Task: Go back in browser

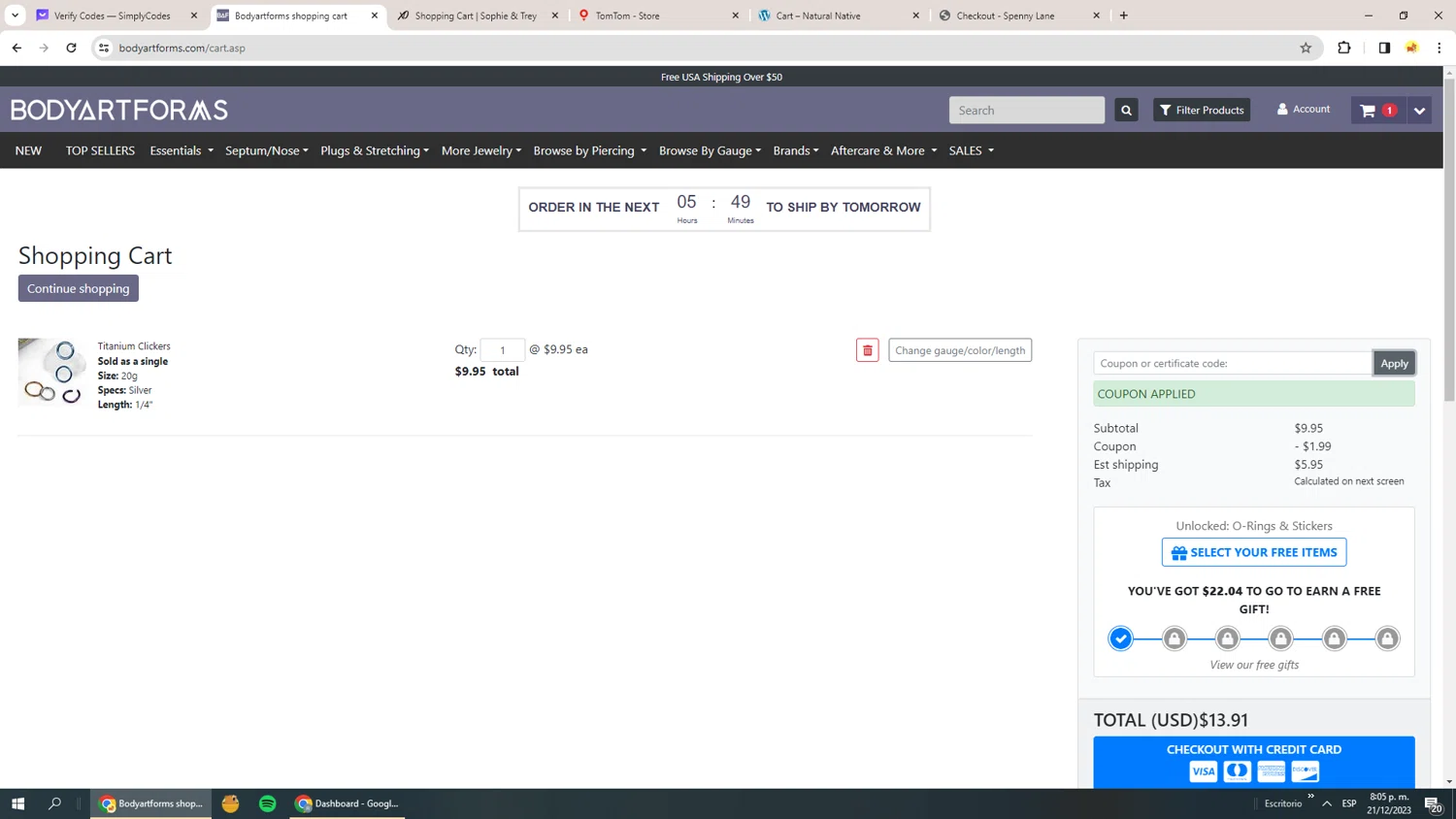Action: click(x=17, y=48)
